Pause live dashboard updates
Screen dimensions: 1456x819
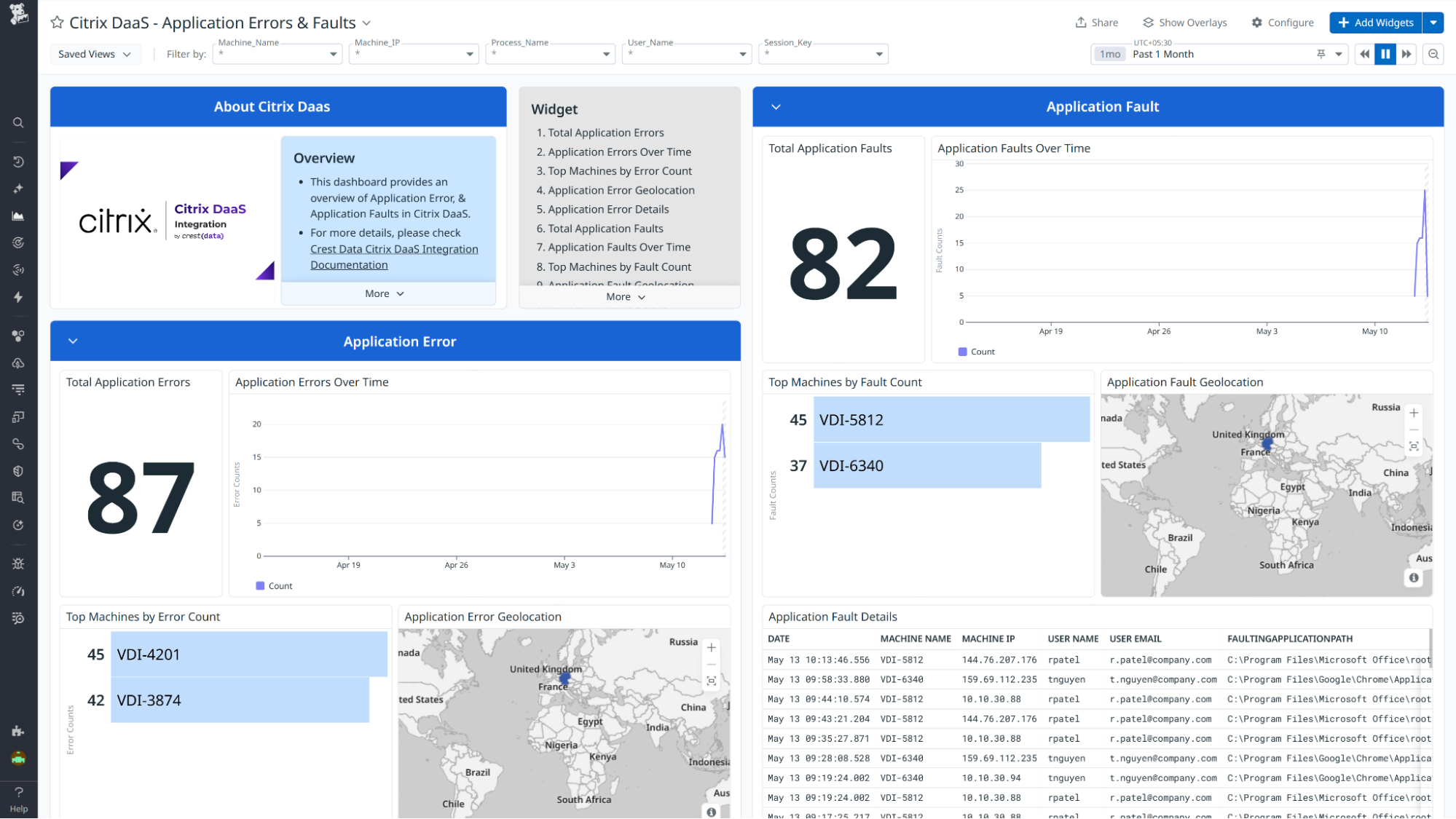tap(1385, 54)
